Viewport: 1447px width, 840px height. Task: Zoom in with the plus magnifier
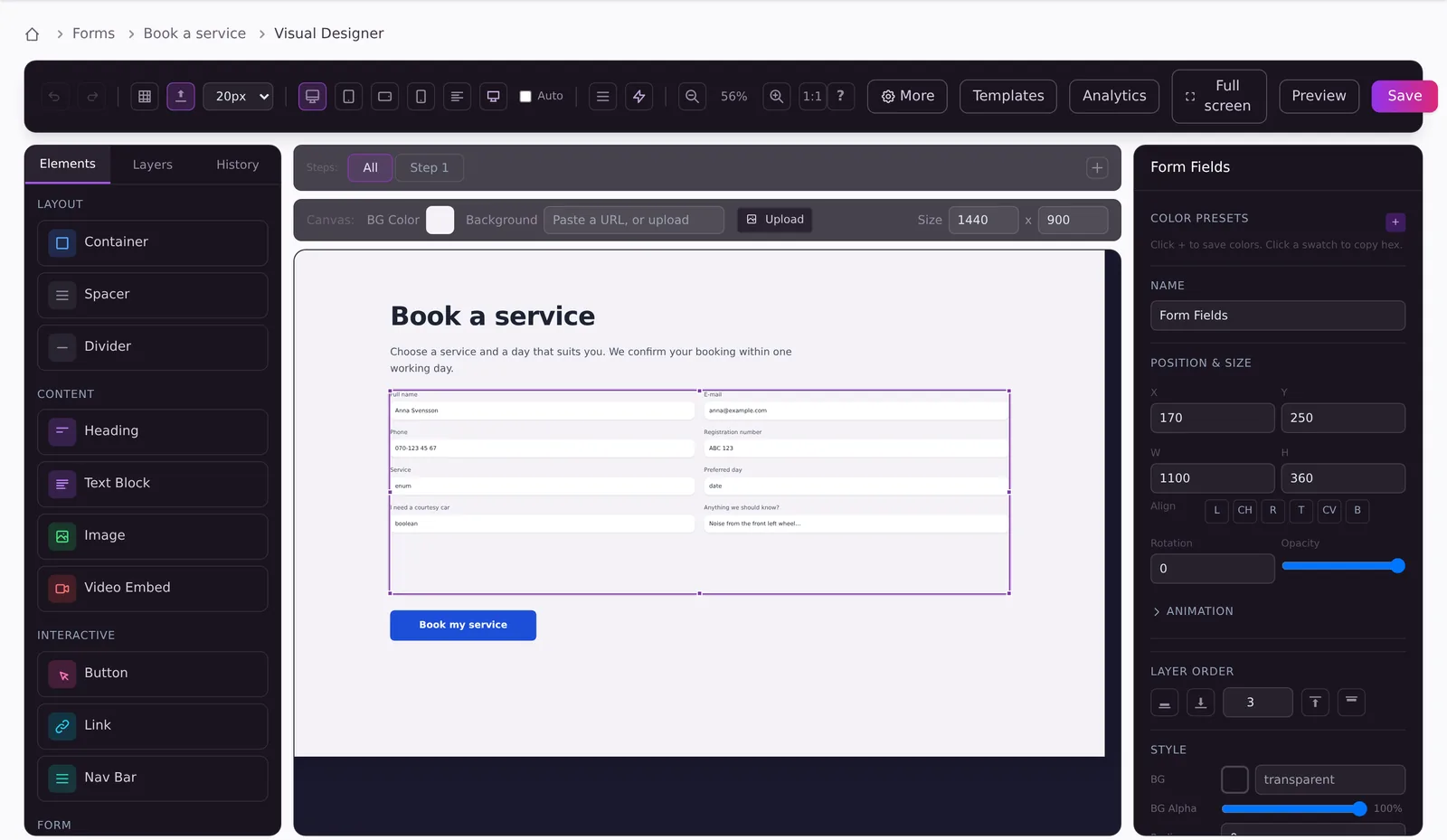tap(776, 97)
